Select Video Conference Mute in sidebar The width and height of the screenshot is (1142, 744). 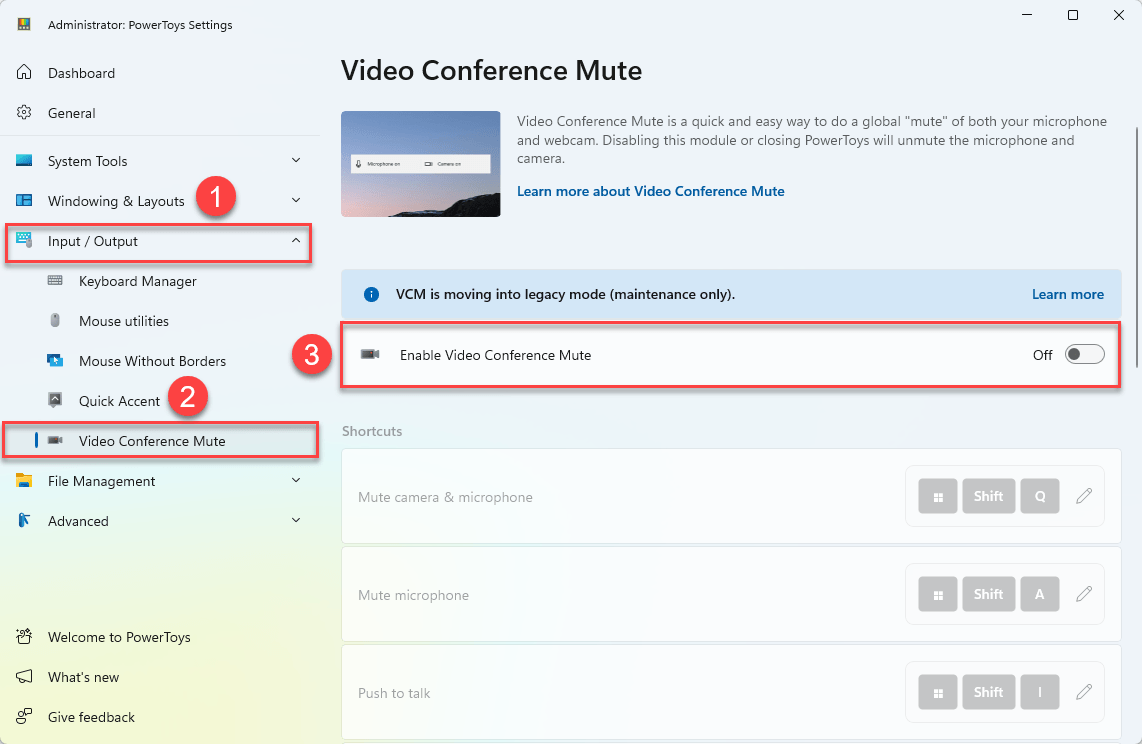tap(152, 441)
